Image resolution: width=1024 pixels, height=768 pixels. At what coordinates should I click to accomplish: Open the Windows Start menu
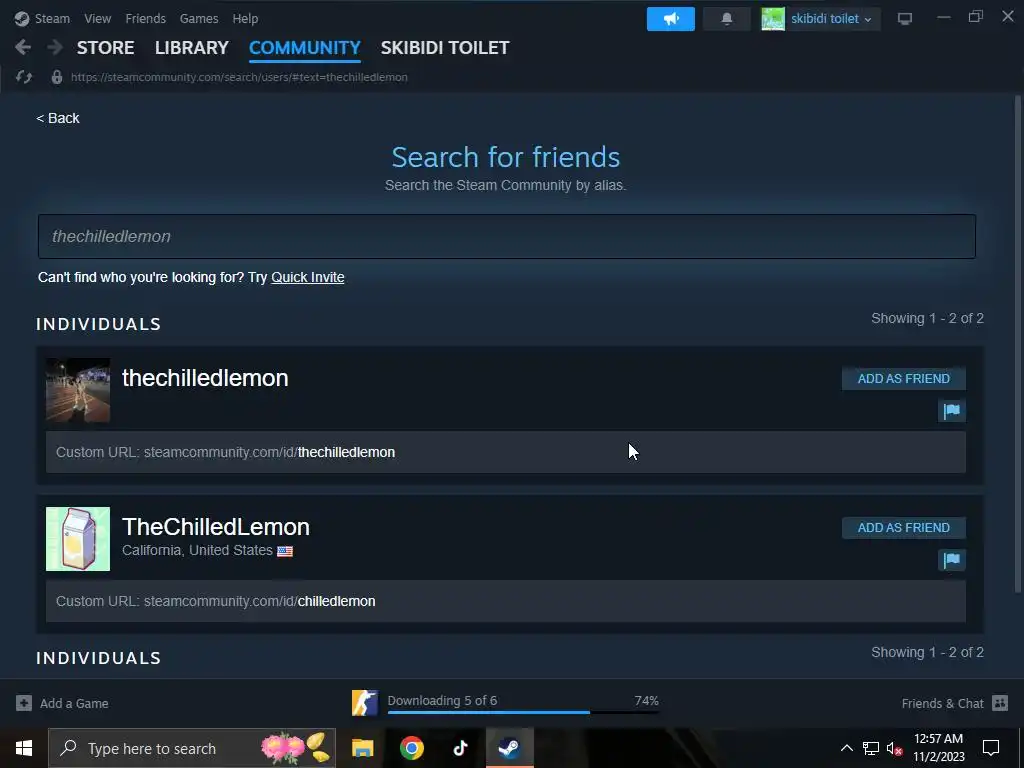pos(24,748)
